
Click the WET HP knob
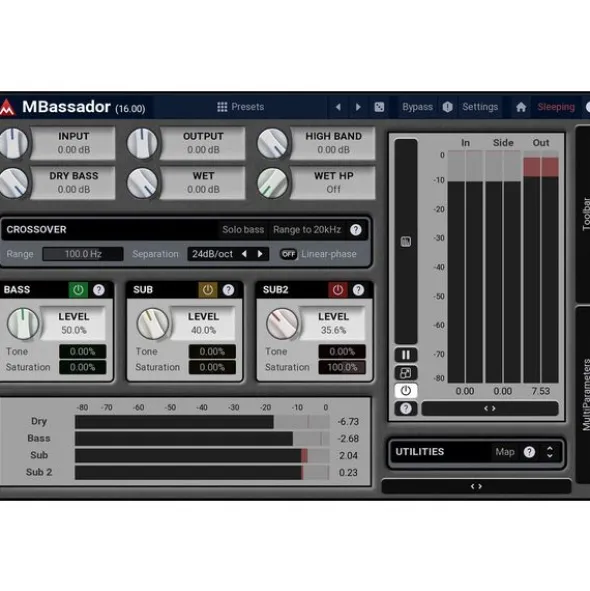point(272,183)
